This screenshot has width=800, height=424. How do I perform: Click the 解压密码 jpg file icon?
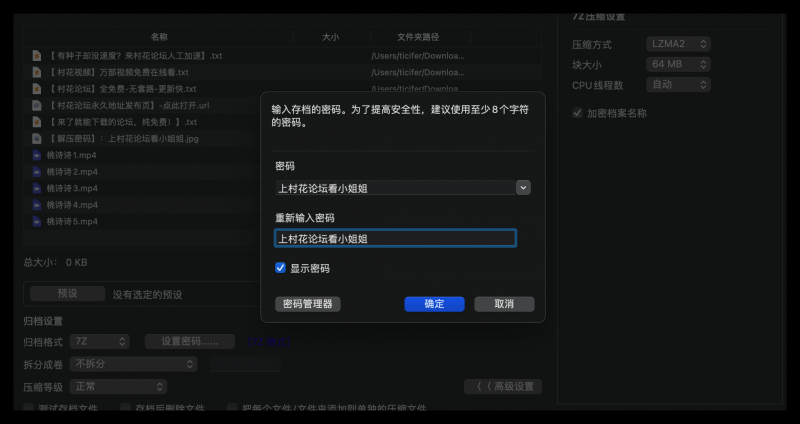coord(37,138)
